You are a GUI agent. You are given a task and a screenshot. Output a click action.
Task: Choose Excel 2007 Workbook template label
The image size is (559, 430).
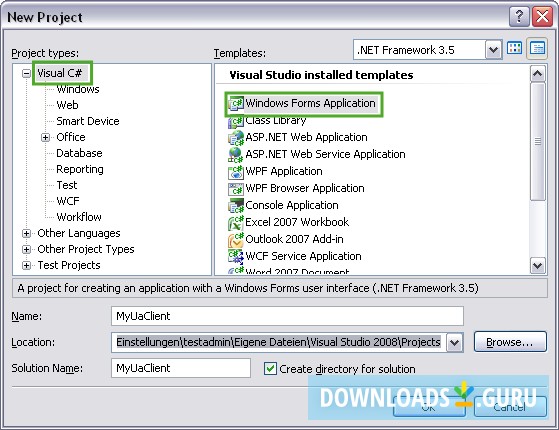point(297,222)
